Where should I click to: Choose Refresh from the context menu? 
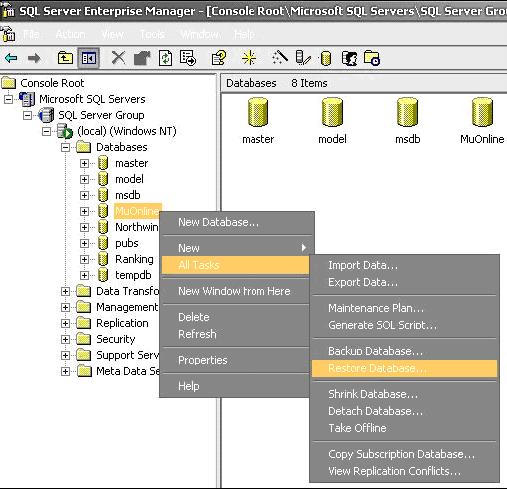235,334
